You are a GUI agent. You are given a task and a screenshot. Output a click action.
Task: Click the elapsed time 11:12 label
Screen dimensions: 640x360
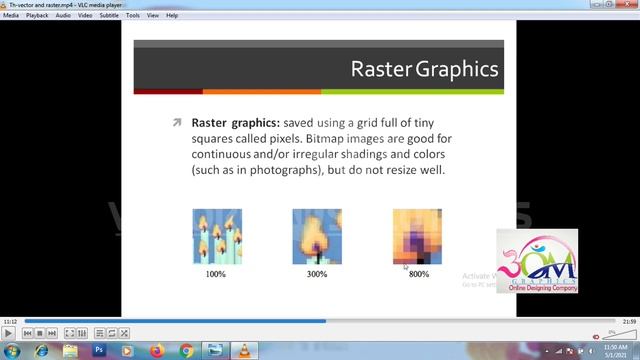[x=11, y=322]
